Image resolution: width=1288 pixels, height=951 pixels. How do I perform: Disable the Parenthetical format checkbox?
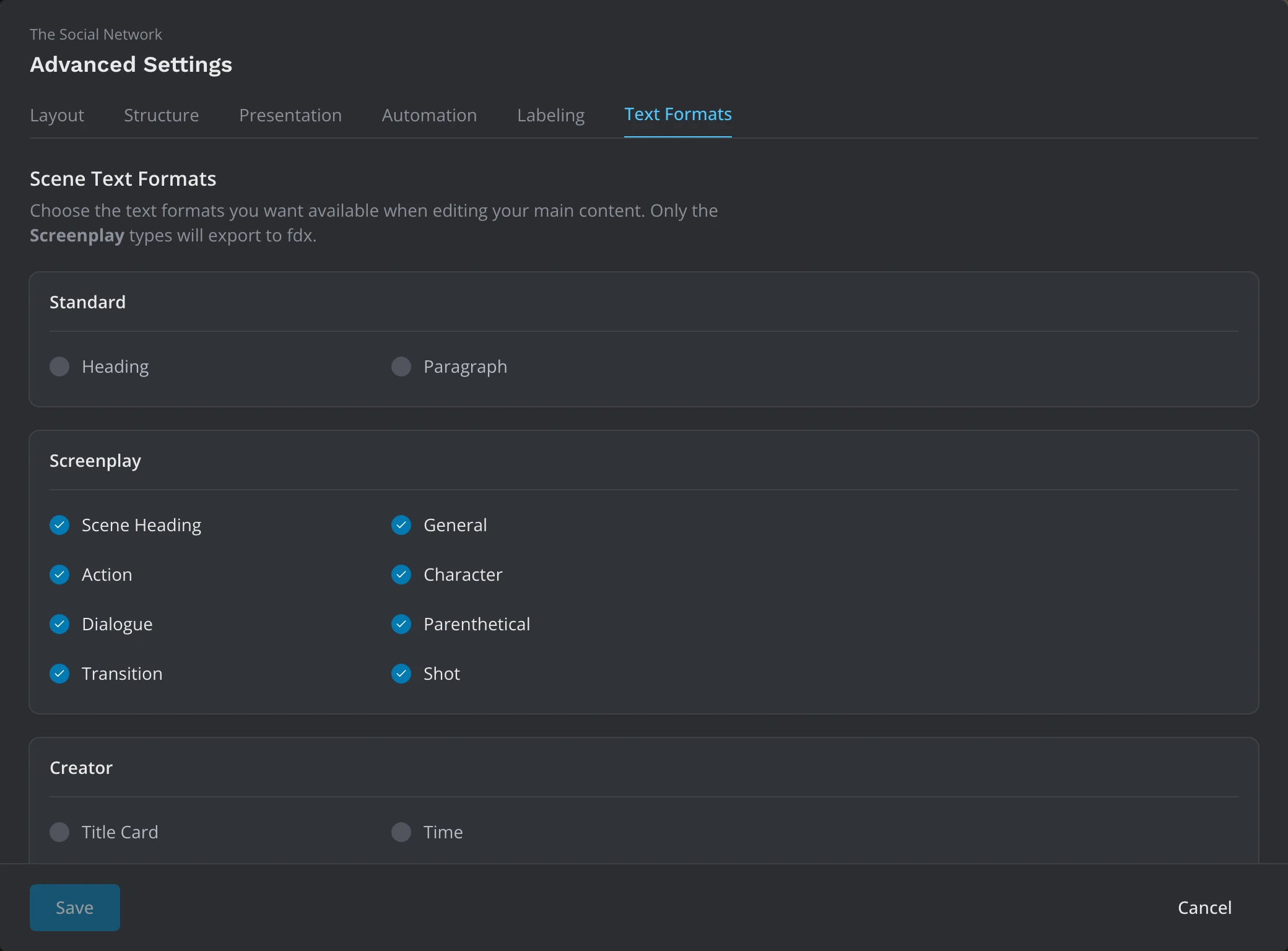[x=401, y=624]
